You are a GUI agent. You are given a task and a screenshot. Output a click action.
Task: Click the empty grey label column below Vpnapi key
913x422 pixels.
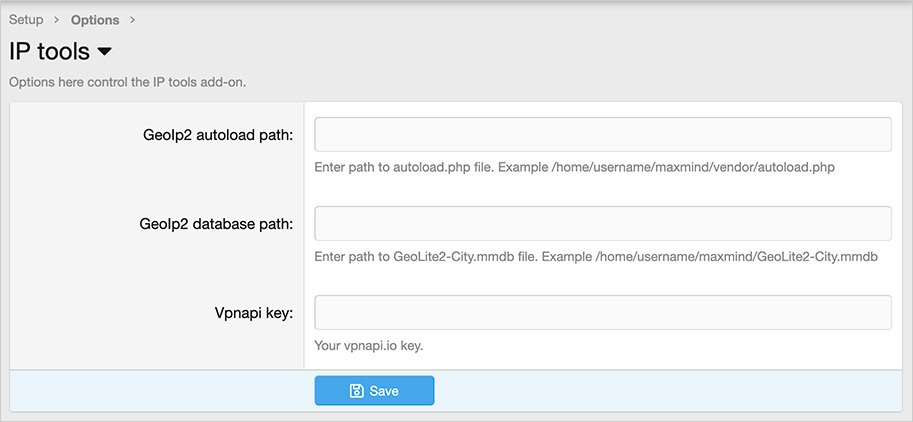[x=156, y=350]
